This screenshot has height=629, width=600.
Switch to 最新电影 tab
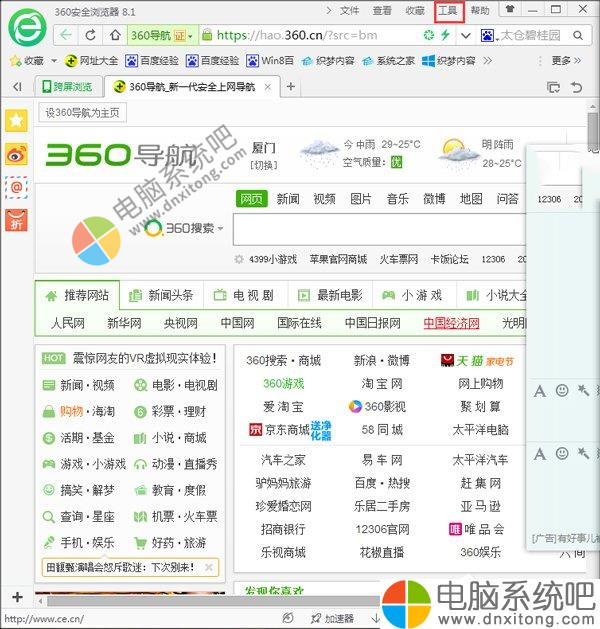tap(330, 296)
